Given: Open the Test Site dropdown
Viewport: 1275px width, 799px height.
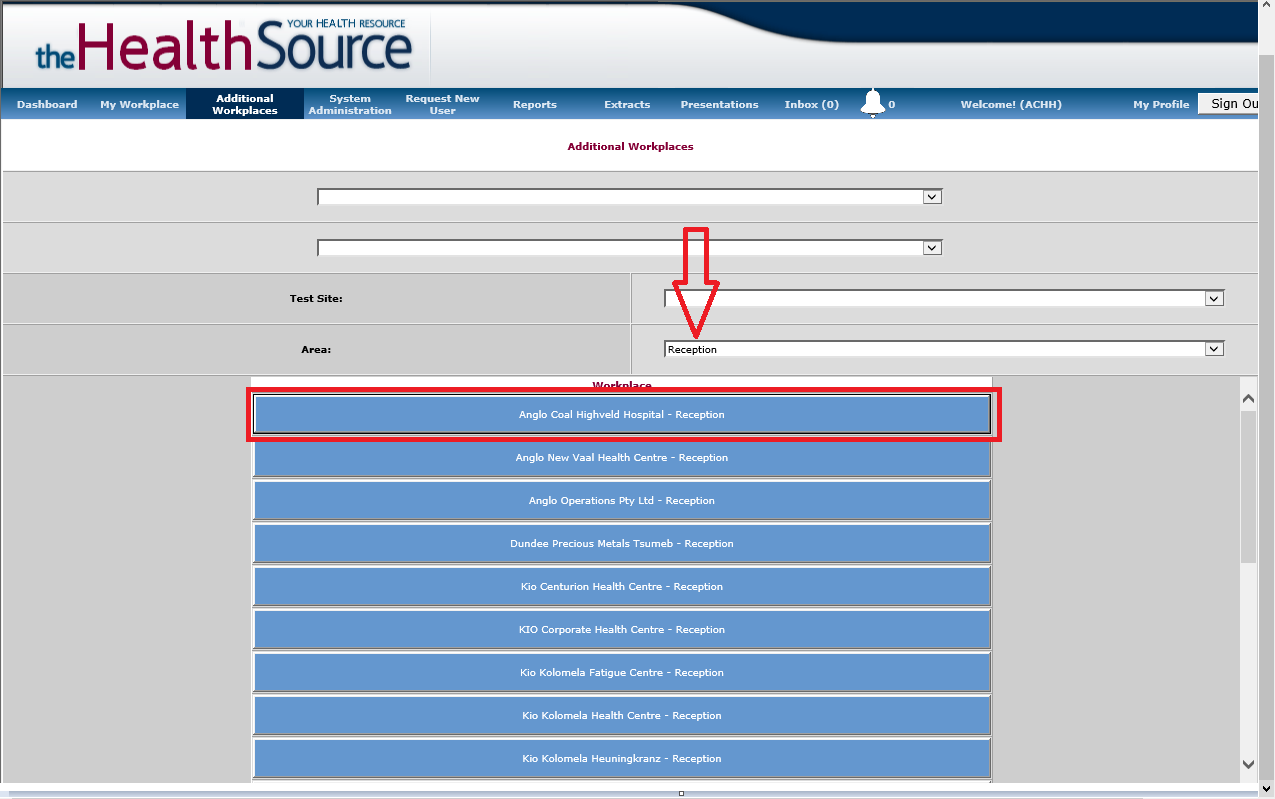Looking at the screenshot, I should [944, 298].
